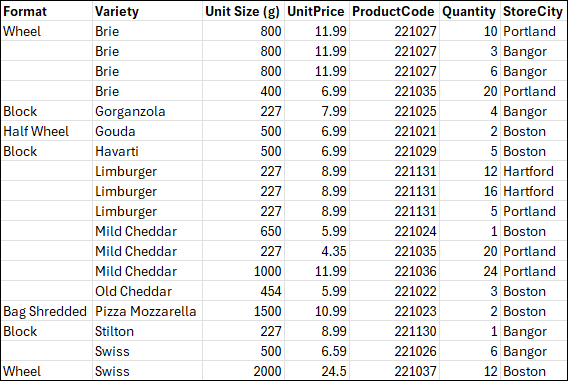Click the Stilton variety cell
This screenshot has height=381, width=568.
tap(147, 331)
